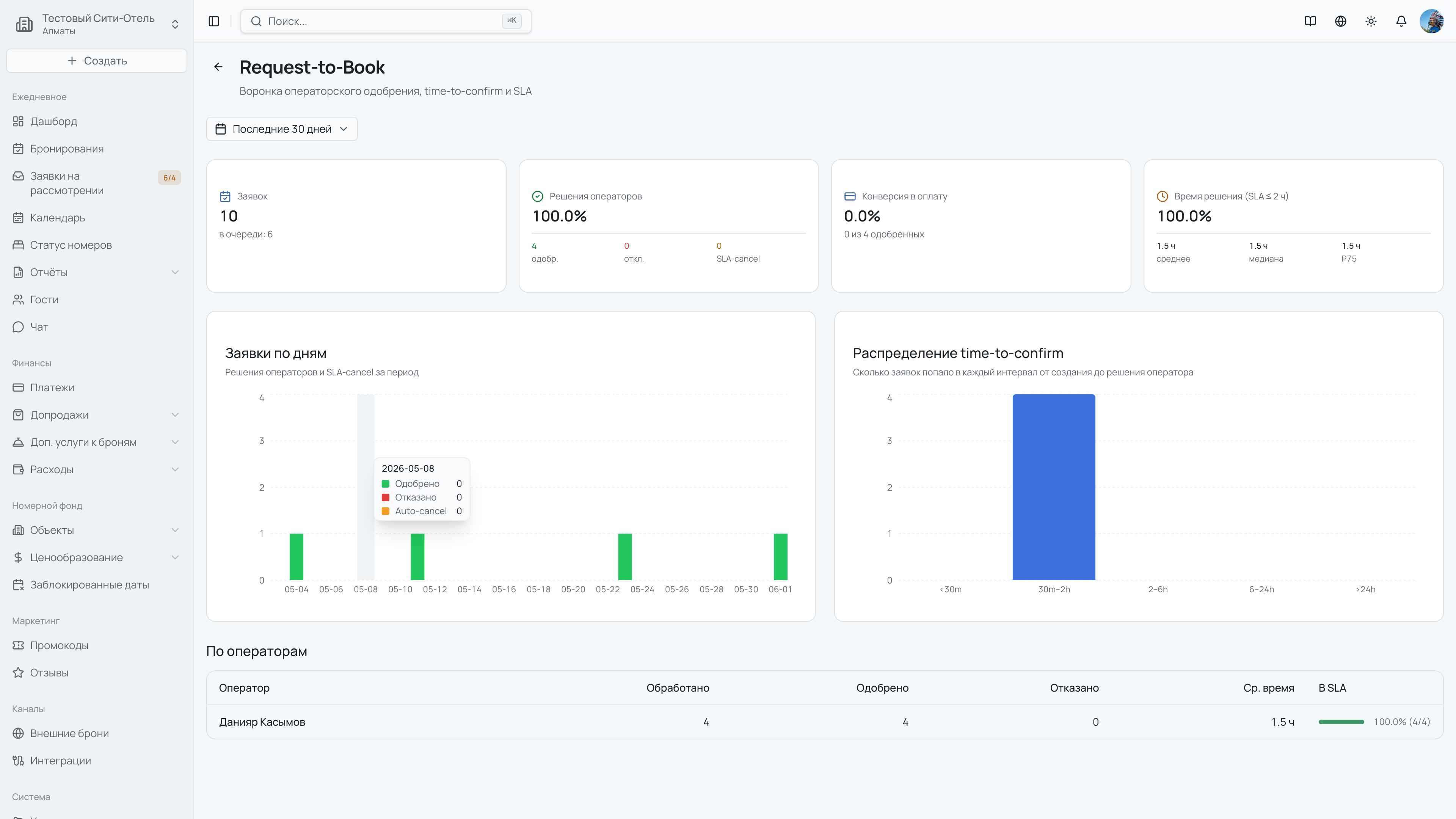
Task: Click the Поиск search field
Action: tap(386, 21)
